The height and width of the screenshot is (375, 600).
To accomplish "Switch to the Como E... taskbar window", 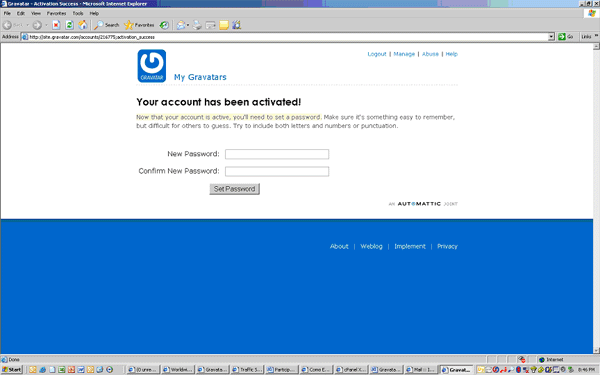I will click(316, 370).
